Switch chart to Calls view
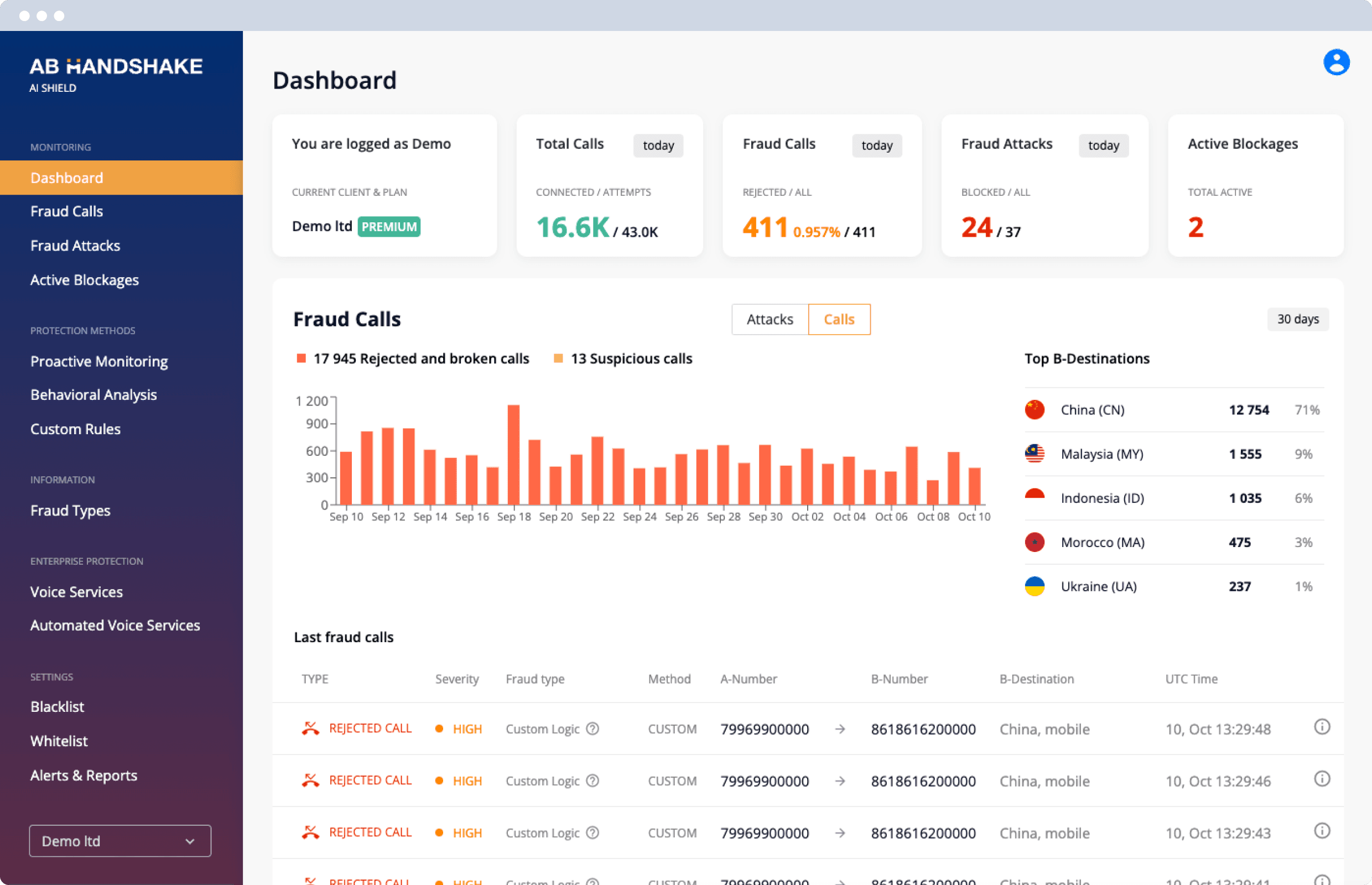 [x=839, y=319]
